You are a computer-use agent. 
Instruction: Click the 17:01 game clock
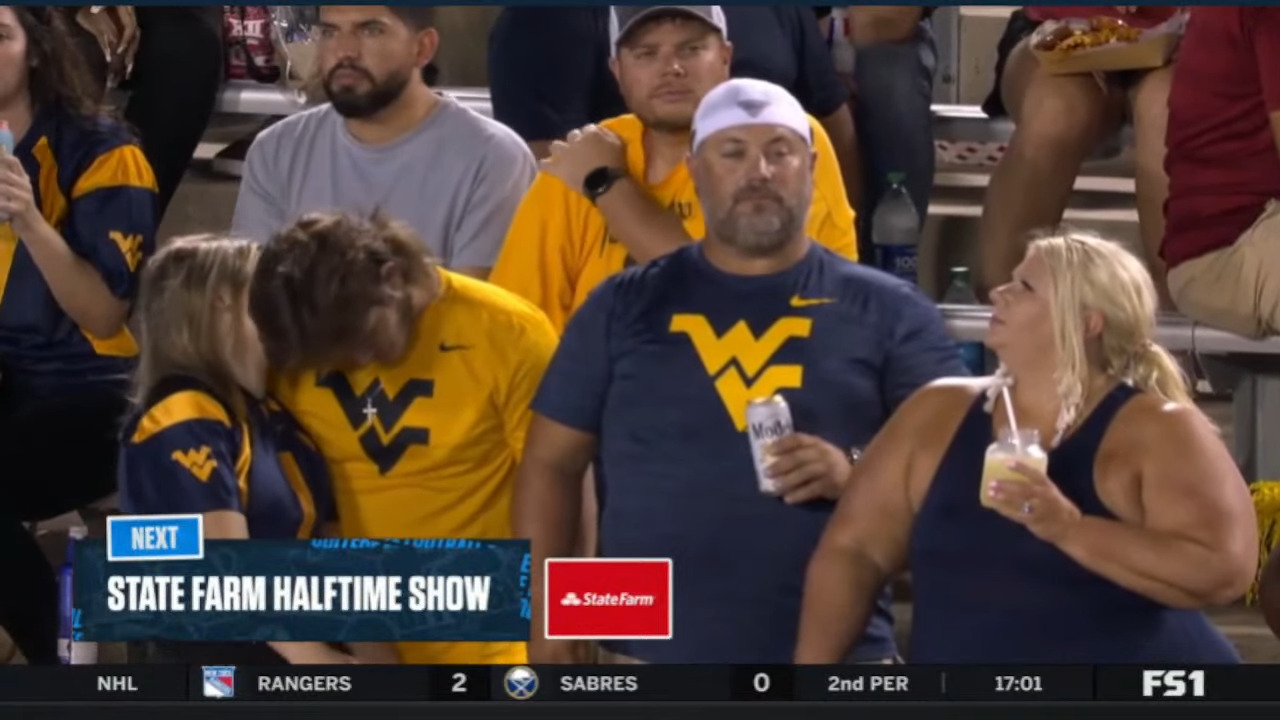(1018, 684)
